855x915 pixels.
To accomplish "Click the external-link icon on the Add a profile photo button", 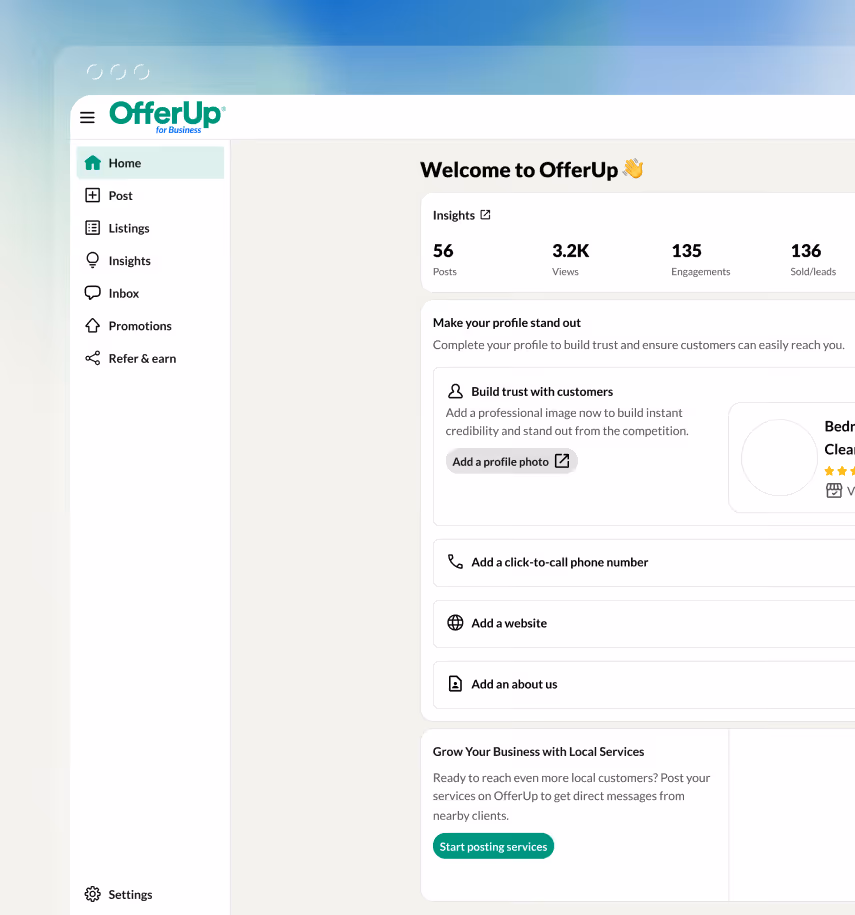I will (x=562, y=461).
